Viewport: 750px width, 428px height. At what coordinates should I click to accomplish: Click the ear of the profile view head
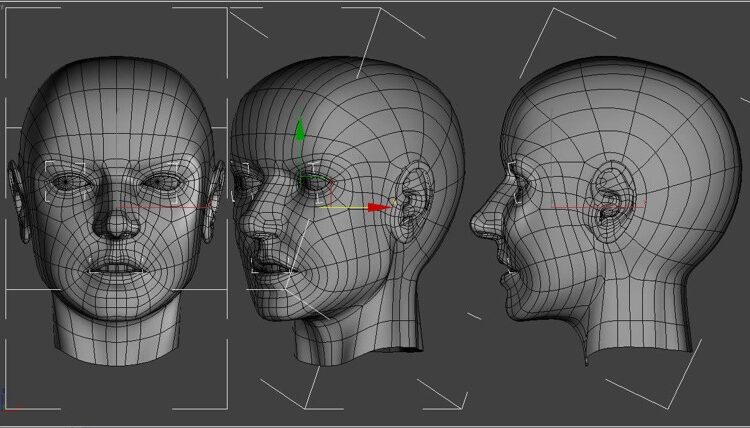click(x=613, y=200)
